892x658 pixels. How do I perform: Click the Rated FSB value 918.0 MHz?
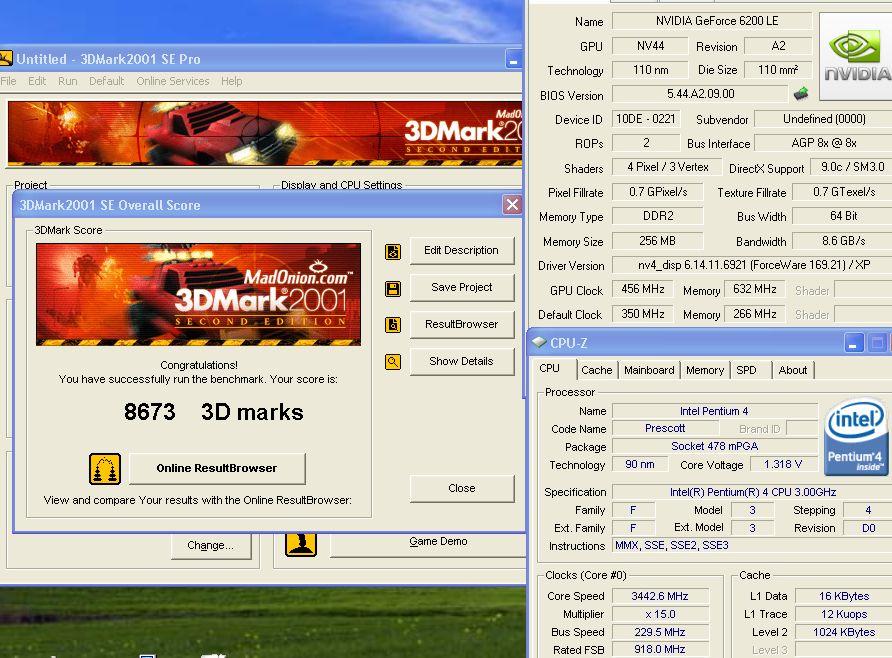(x=660, y=649)
